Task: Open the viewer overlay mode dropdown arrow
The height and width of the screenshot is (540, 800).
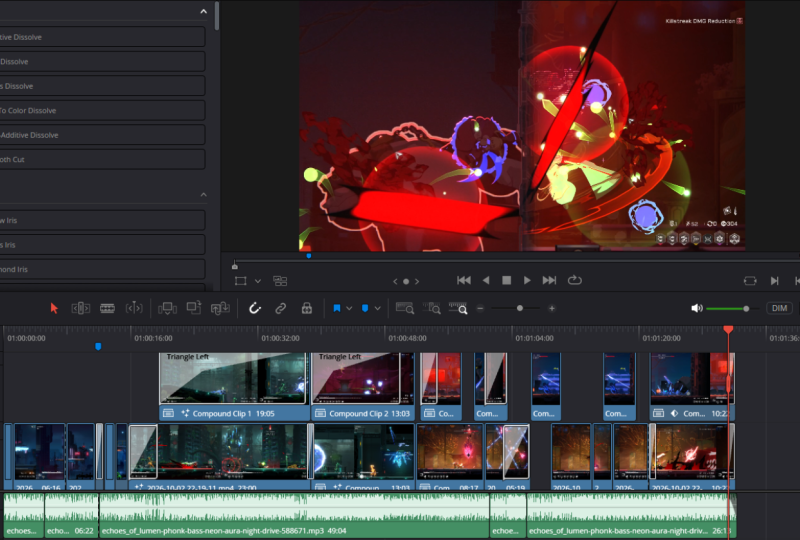Action: (x=258, y=281)
